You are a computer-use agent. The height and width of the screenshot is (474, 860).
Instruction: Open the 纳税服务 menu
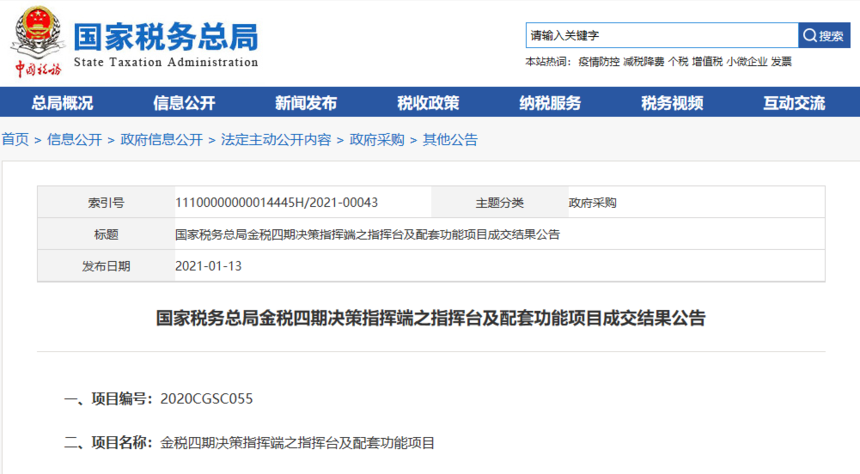(550, 103)
